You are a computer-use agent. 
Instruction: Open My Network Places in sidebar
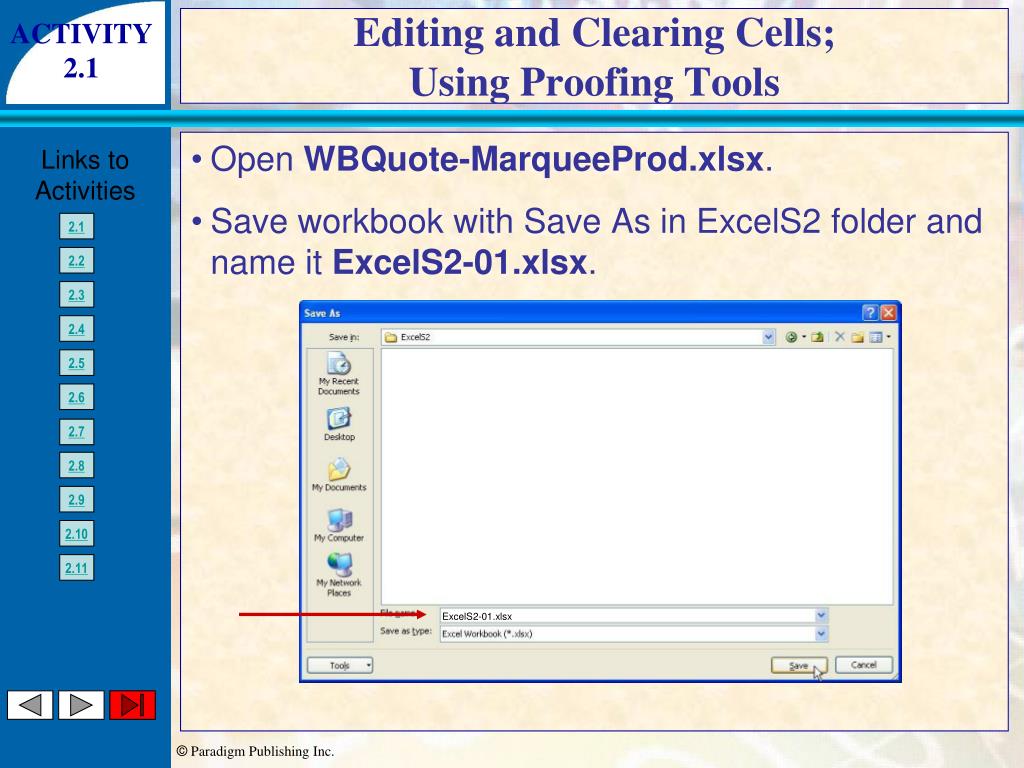[339, 574]
